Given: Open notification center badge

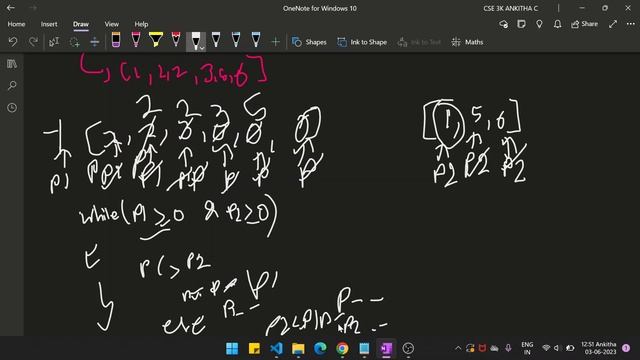Looking at the screenshot, I should [x=626, y=348].
